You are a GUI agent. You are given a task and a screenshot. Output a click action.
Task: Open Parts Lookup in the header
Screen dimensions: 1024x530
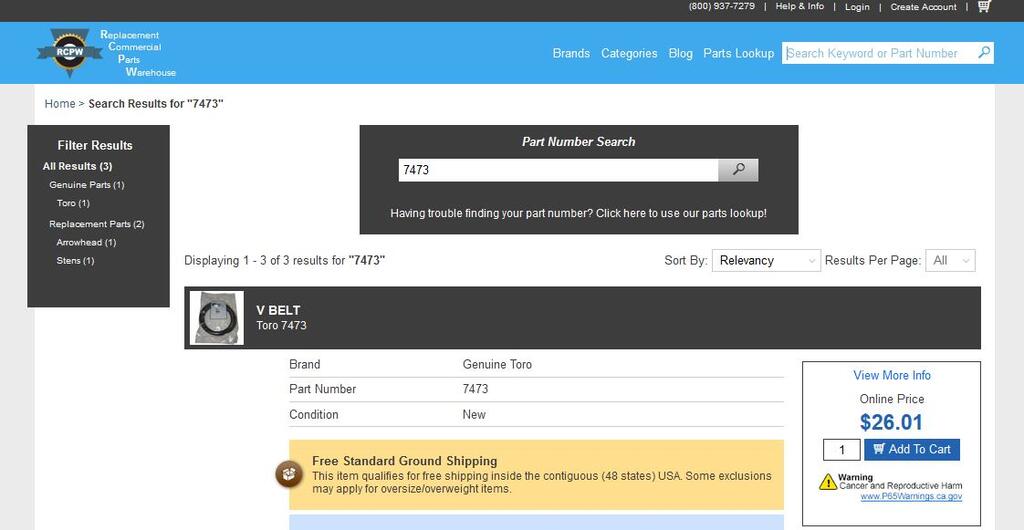pyautogui.click(x=739, y=54)
